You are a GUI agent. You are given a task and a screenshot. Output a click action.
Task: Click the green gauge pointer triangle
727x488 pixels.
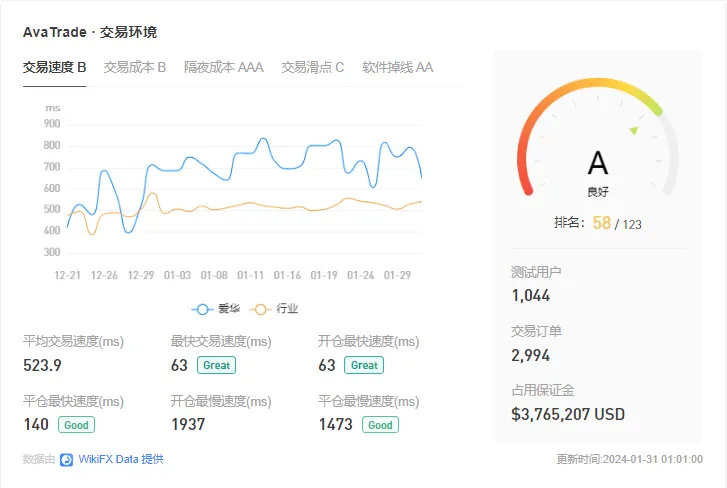(x=634, y=130)
